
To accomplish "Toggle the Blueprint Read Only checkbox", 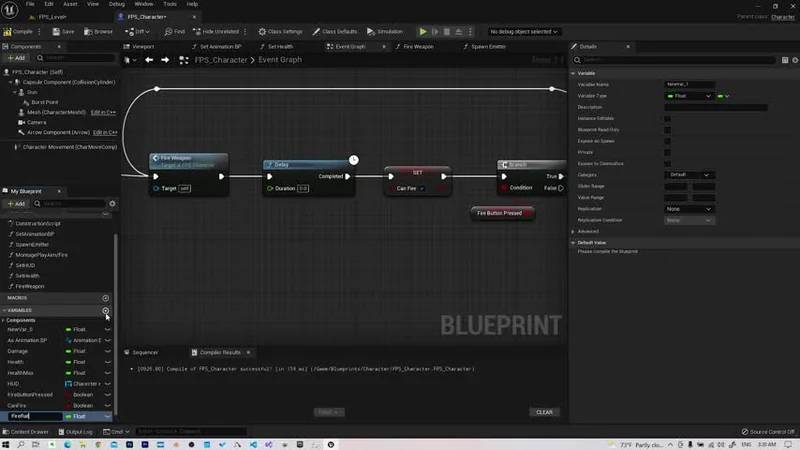I will click(x=667, y=130).
